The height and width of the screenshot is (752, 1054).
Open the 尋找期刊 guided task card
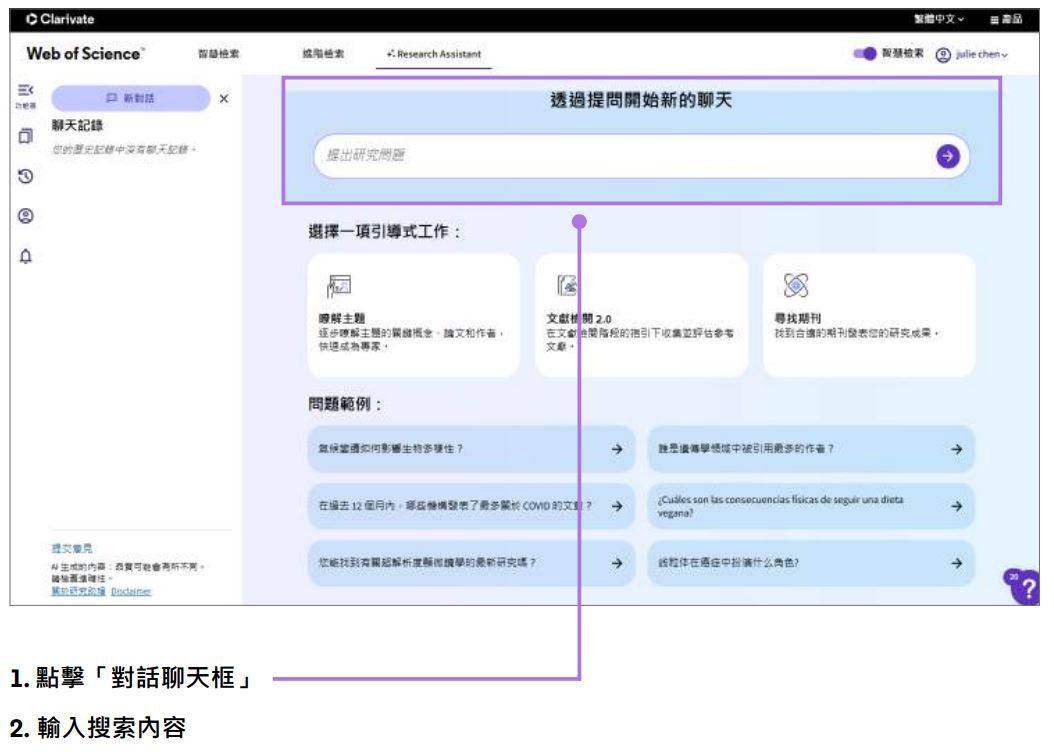[x=868, y=315]
